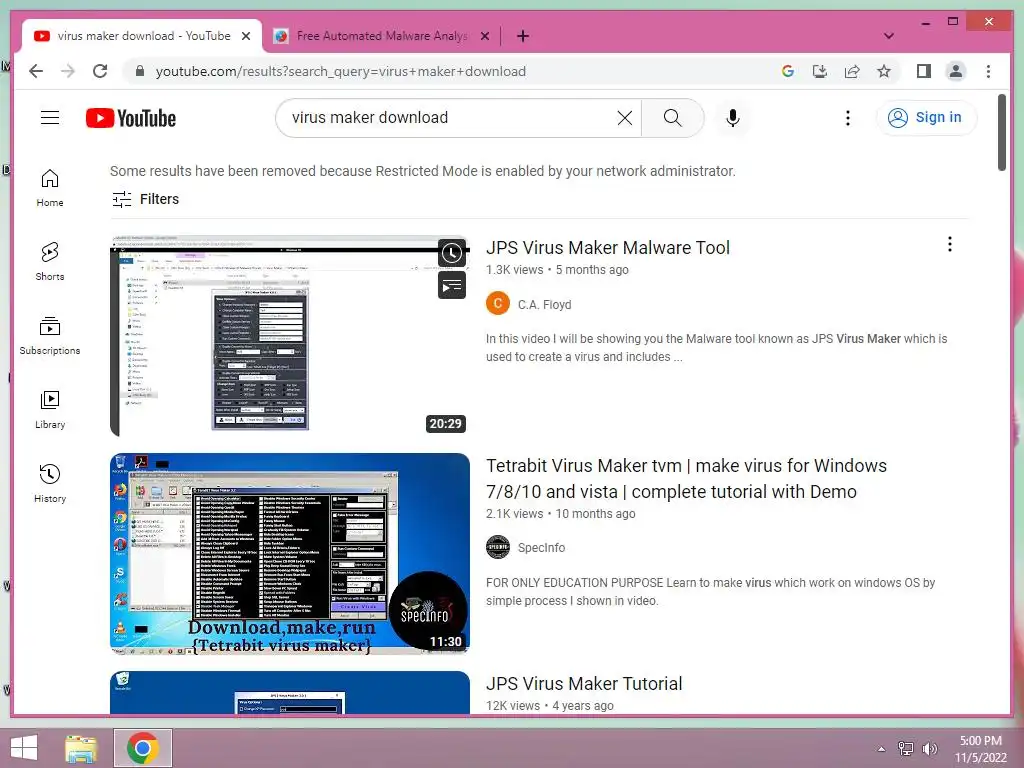Open File Explorer from the taskbar

(x=81, y=748)
